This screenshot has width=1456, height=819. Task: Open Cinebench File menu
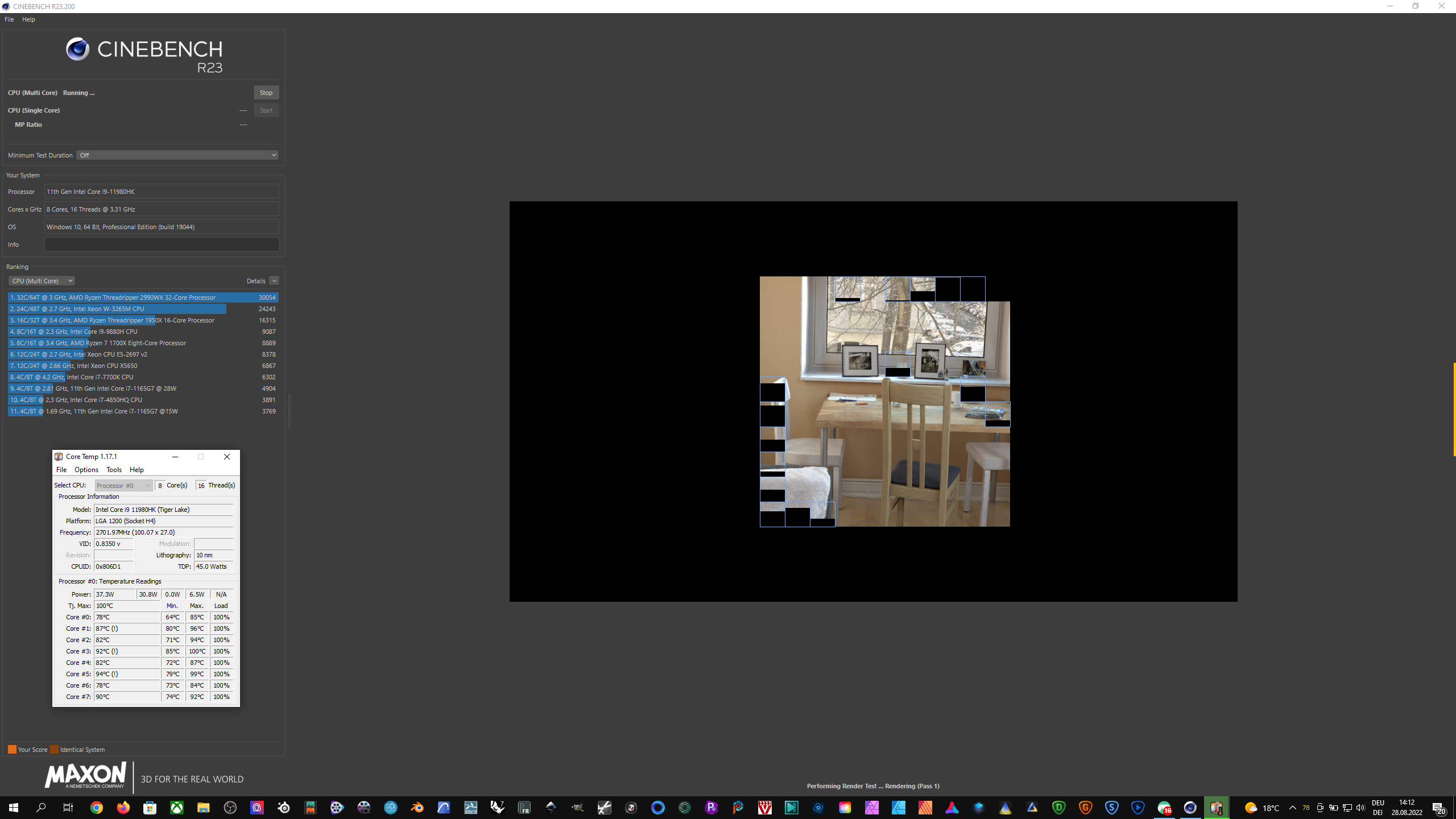9,19
